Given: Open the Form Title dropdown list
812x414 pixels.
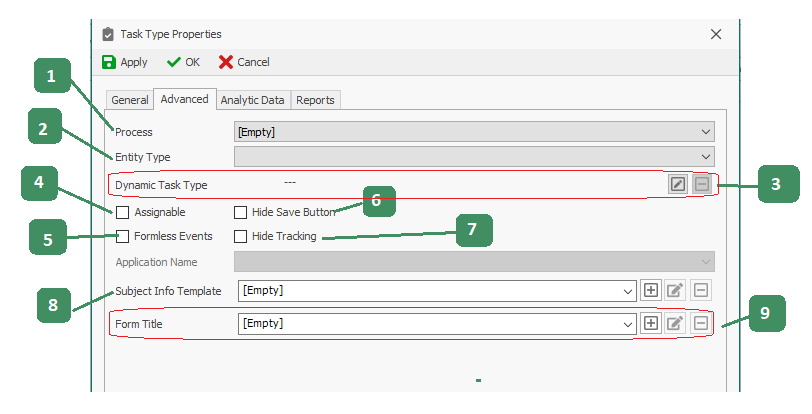Looking at the screenshot, I should pos(628,323).
